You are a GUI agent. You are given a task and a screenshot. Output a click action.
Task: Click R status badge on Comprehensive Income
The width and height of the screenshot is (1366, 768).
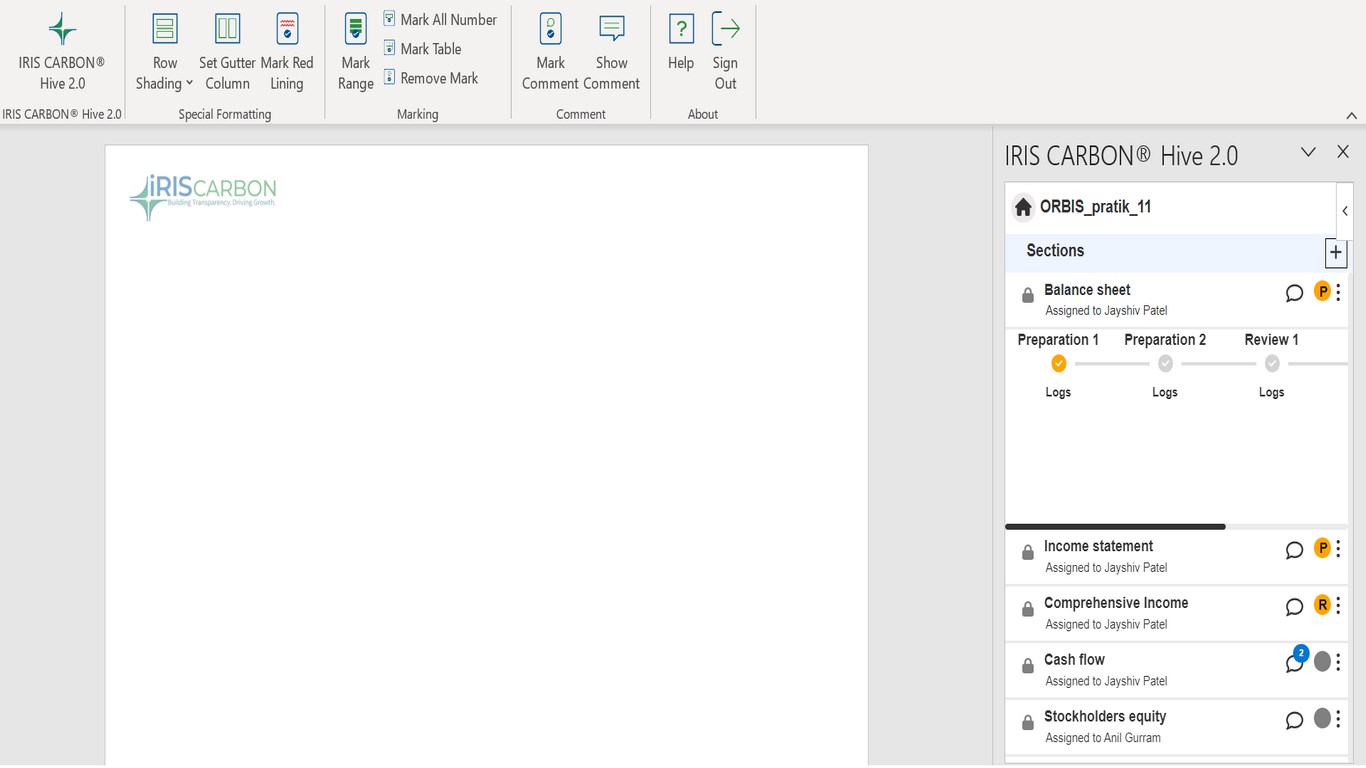1322,605
